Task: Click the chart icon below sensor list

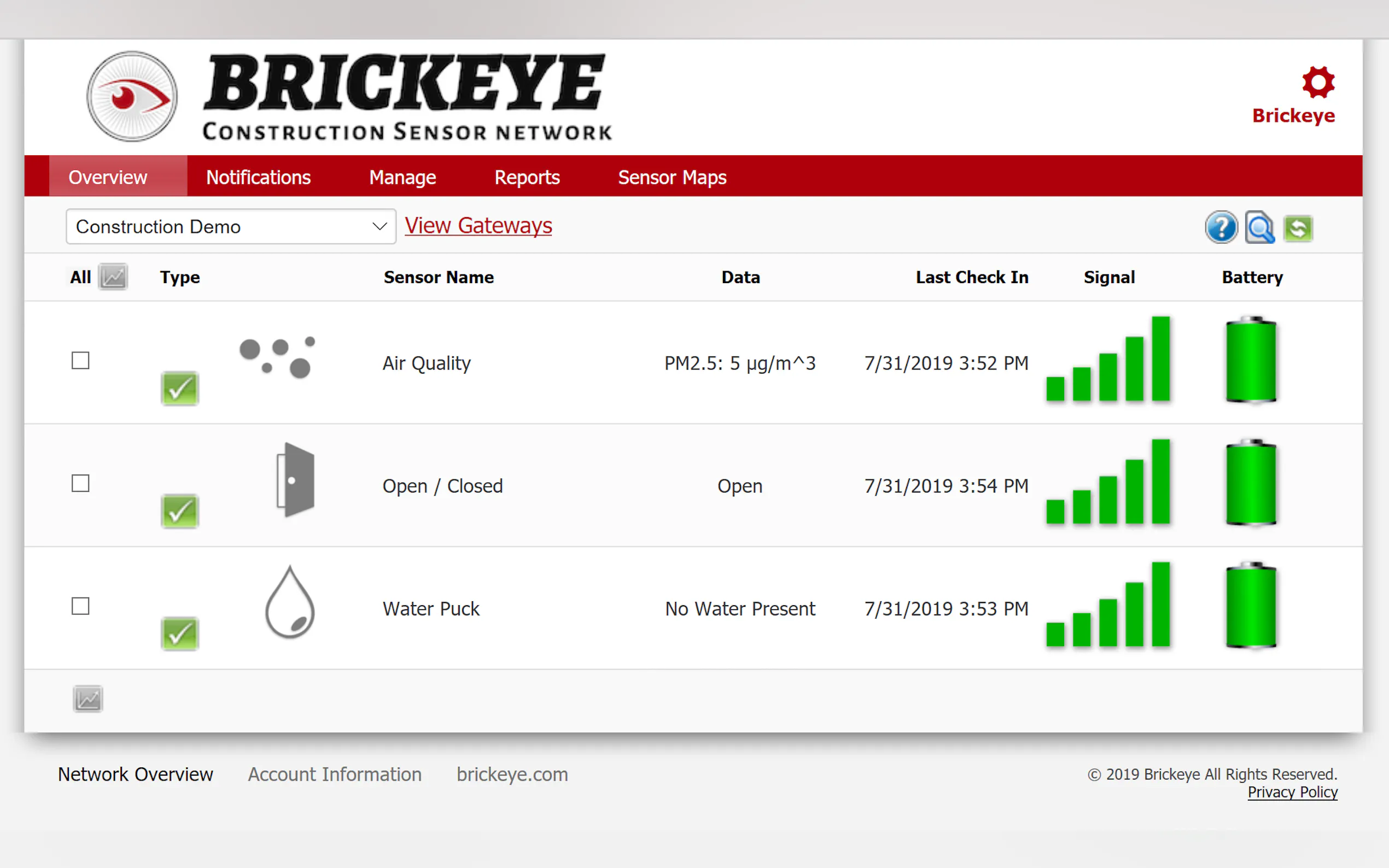Action: 88,699
